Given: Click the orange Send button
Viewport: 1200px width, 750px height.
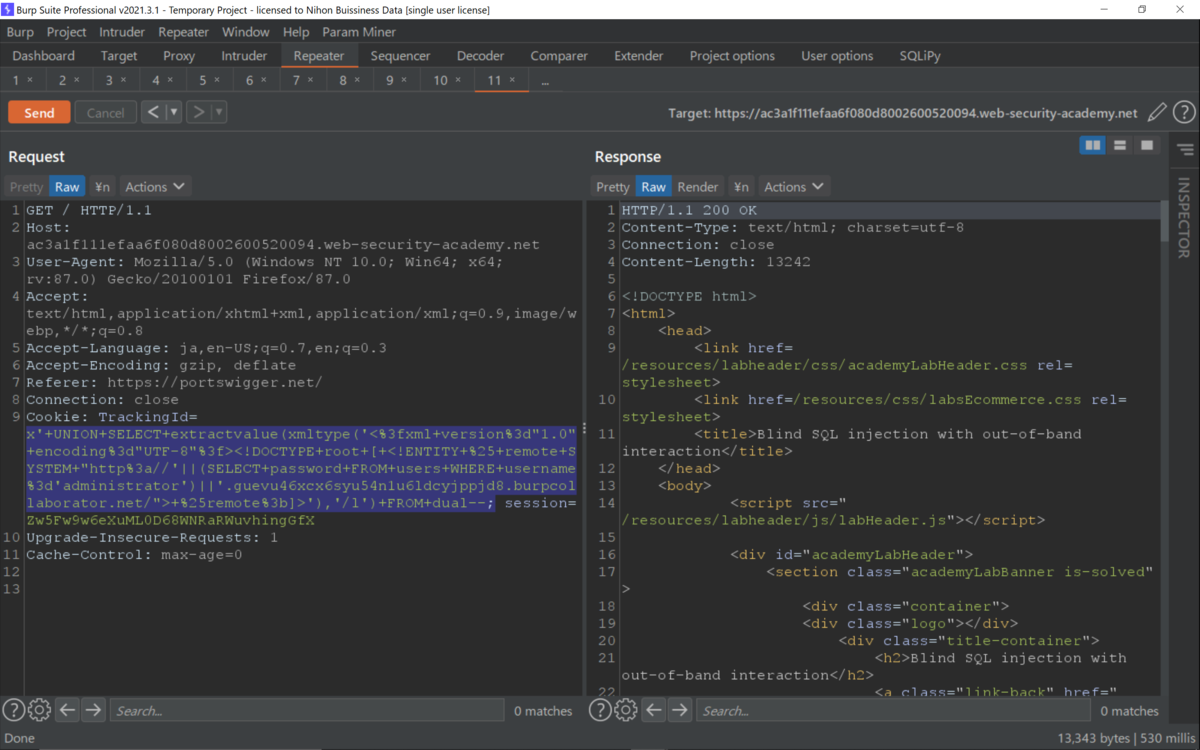Looking at the screenshot, I should (x=39, y=113).
